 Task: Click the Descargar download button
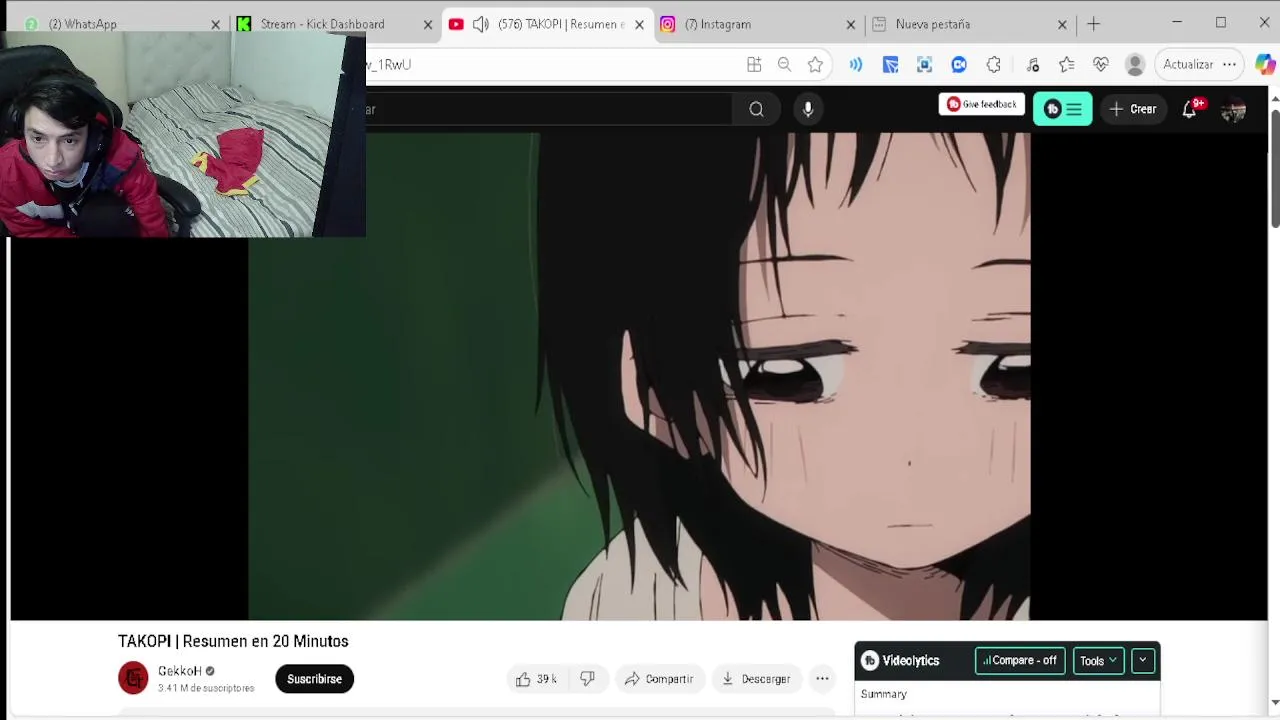[756, 679]
